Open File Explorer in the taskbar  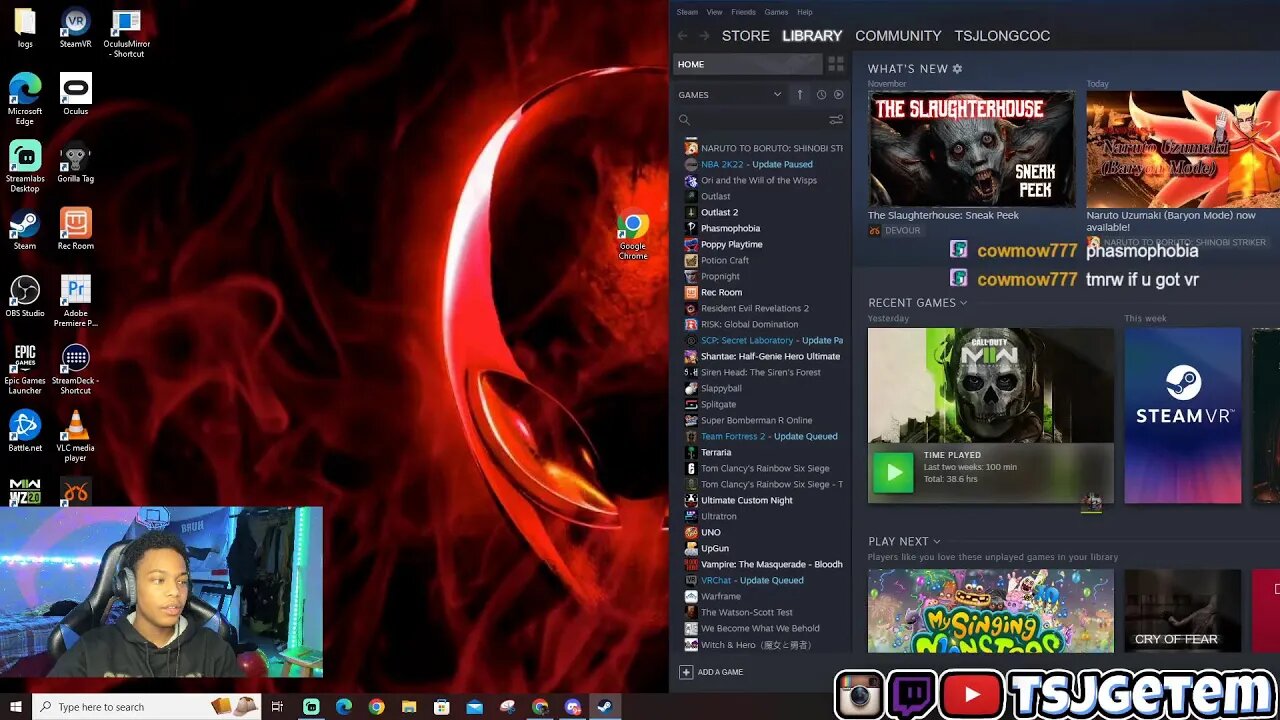[409, 707]
